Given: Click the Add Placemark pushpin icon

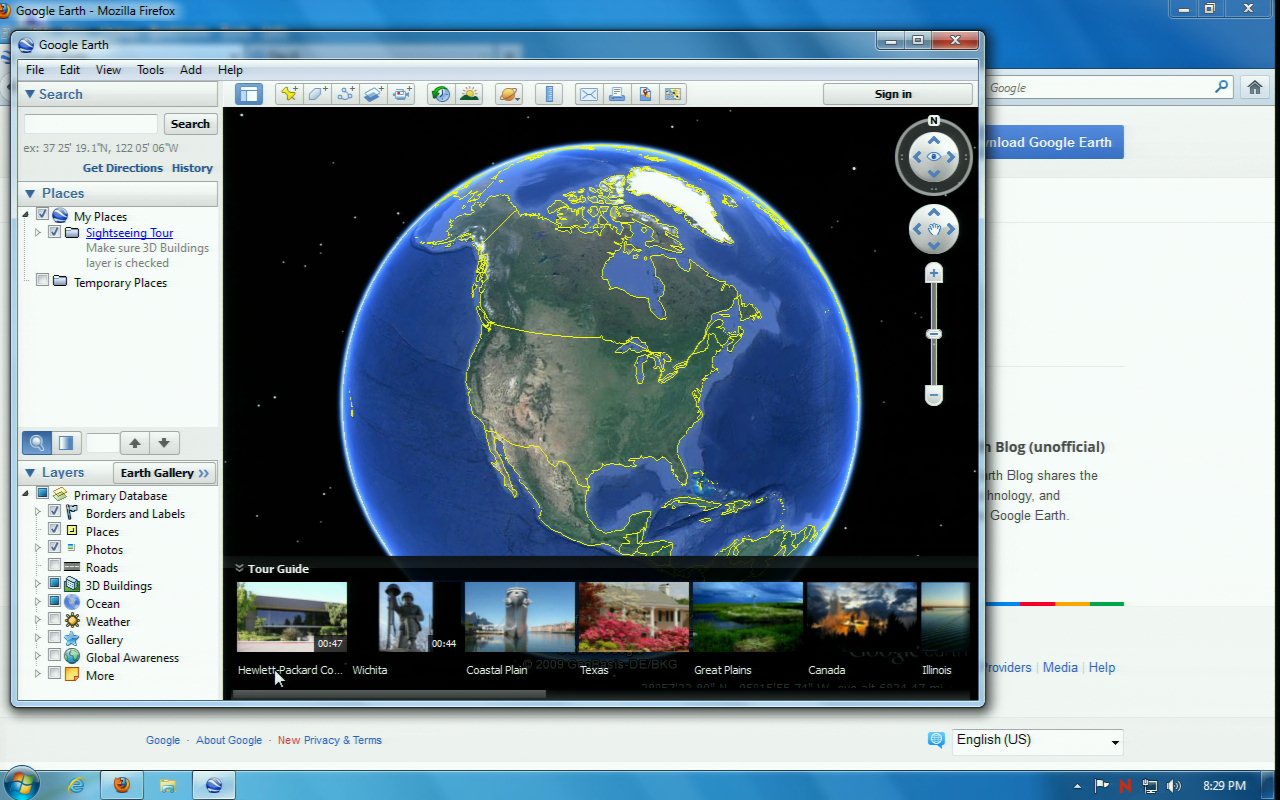Looking at the screenshot, I should pos(289,94).
